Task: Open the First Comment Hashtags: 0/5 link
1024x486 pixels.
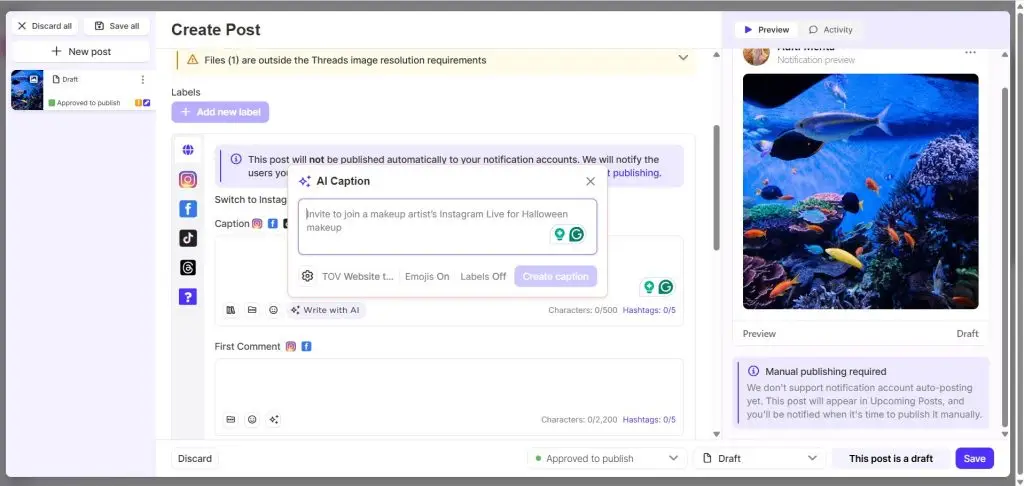Action: coord(649,420)
